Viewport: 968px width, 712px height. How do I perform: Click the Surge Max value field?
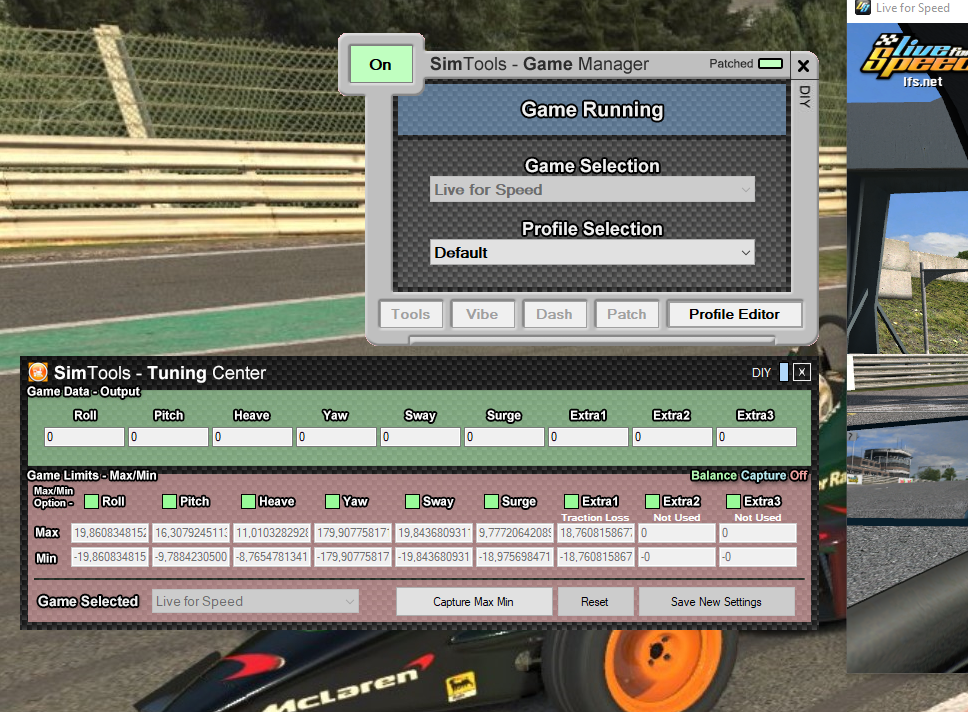pyautogui.click(x=514, y=533)
